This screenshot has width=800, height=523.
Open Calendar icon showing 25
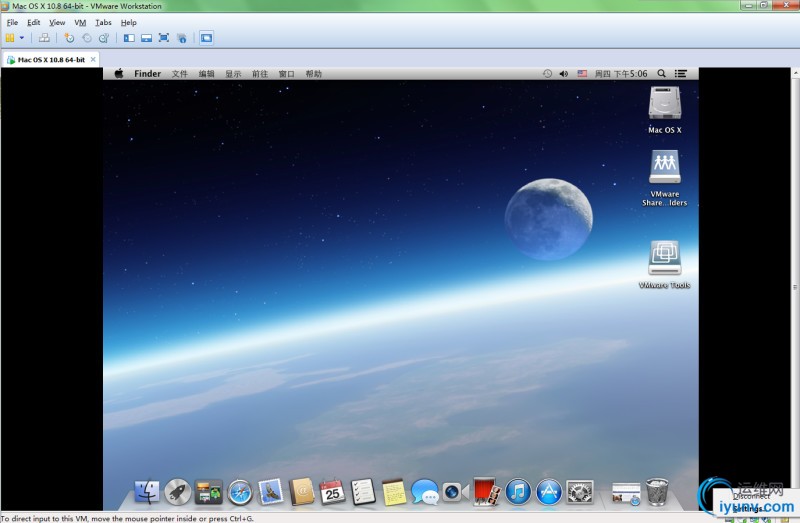point(332,492)
